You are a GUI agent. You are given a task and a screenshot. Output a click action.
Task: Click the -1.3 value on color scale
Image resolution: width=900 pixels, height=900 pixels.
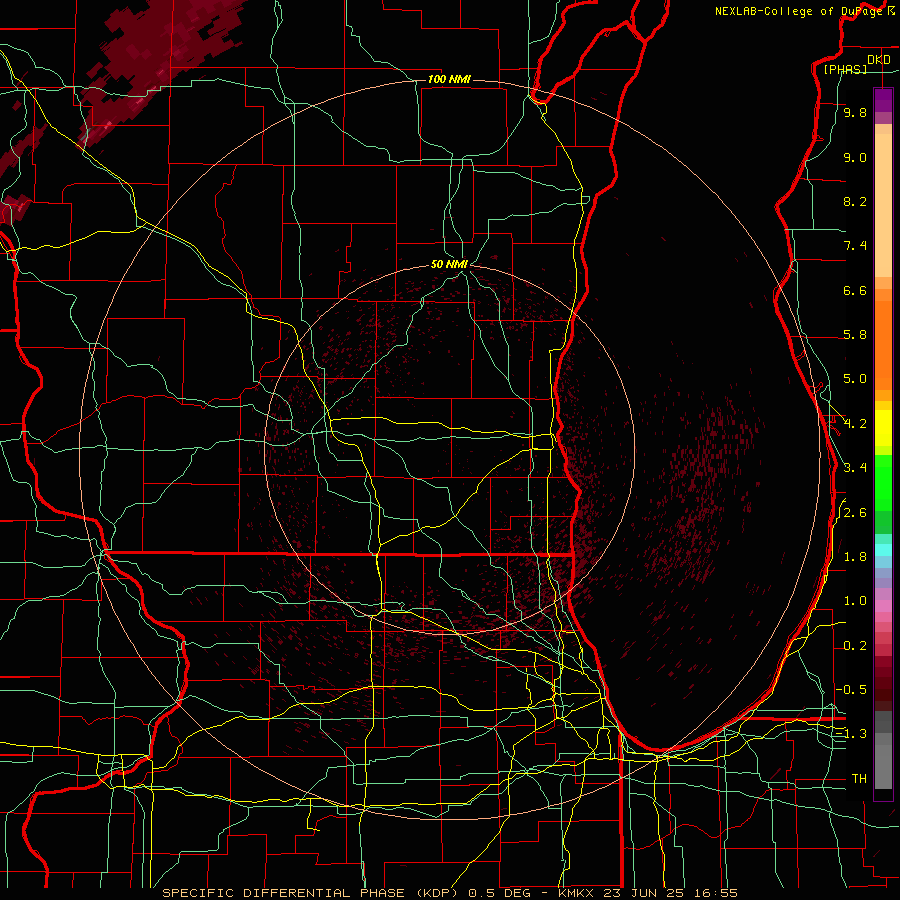click(851, 734)
